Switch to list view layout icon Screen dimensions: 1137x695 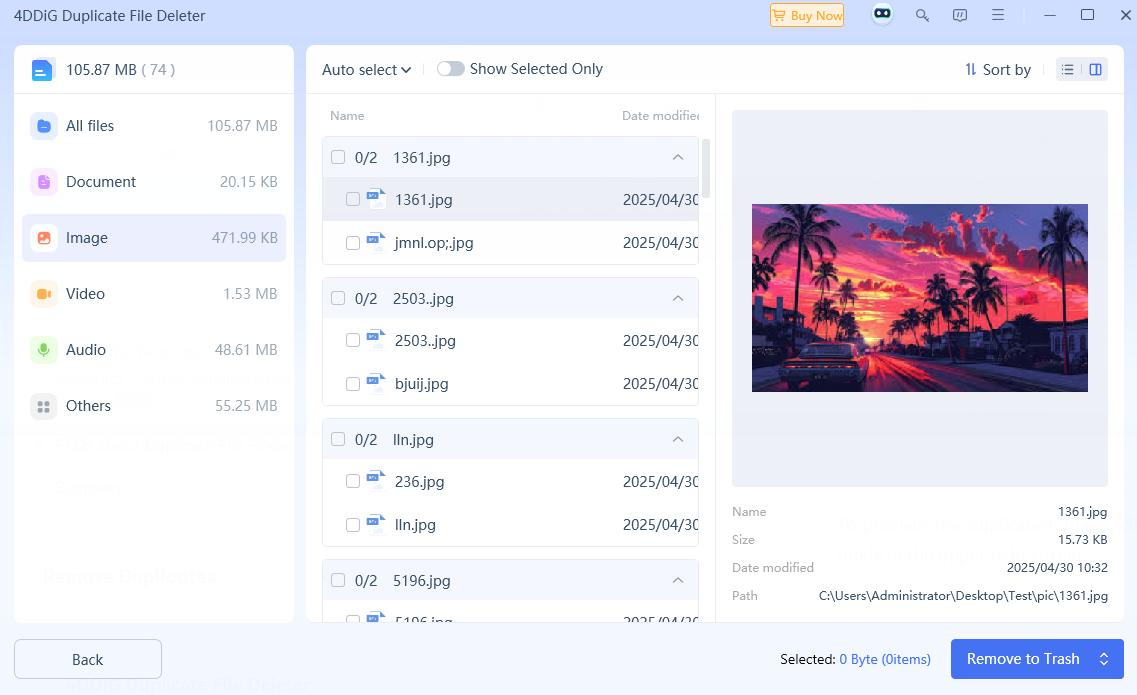tap(1067, 69)
